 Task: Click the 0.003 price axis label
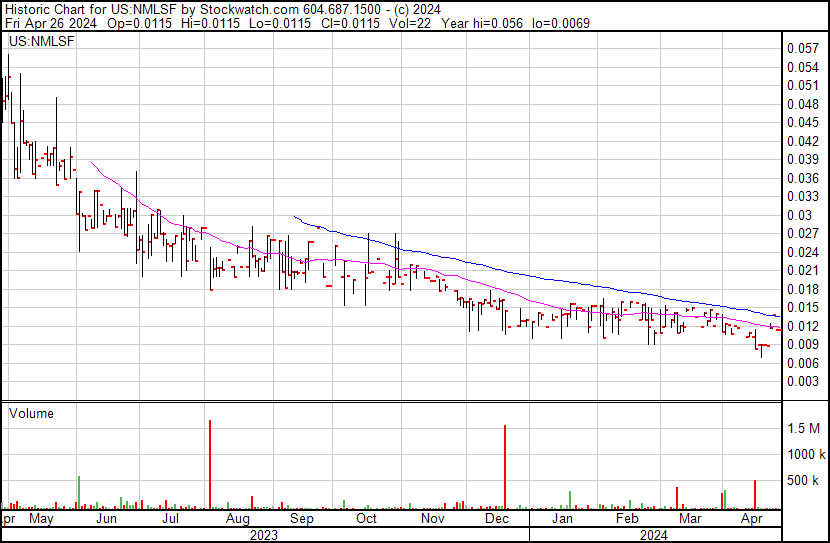pyautogui.click(x=801, y=382)
